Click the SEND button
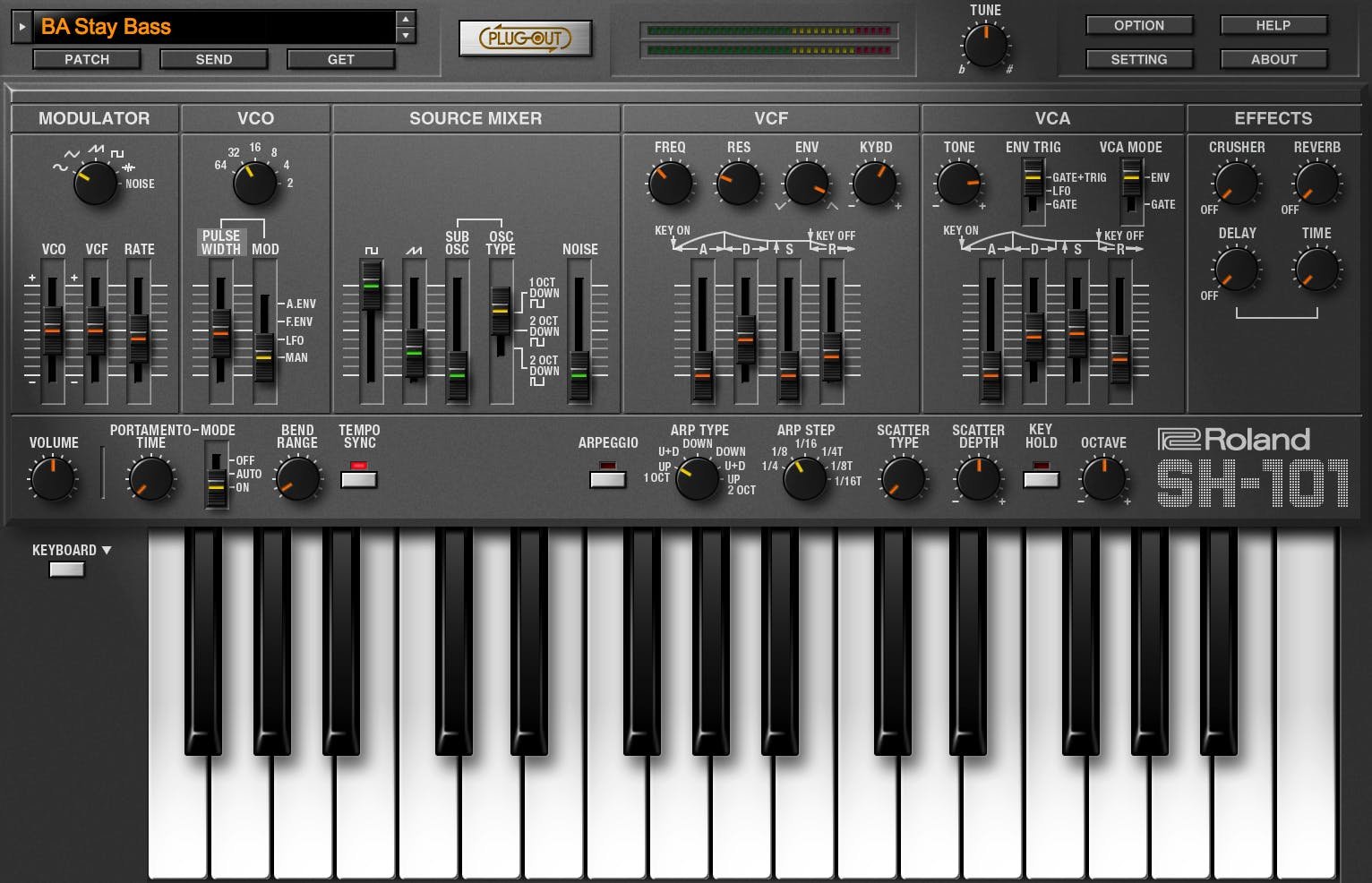The width and height of the screenshot is (1372, 883). coord(214,59)
